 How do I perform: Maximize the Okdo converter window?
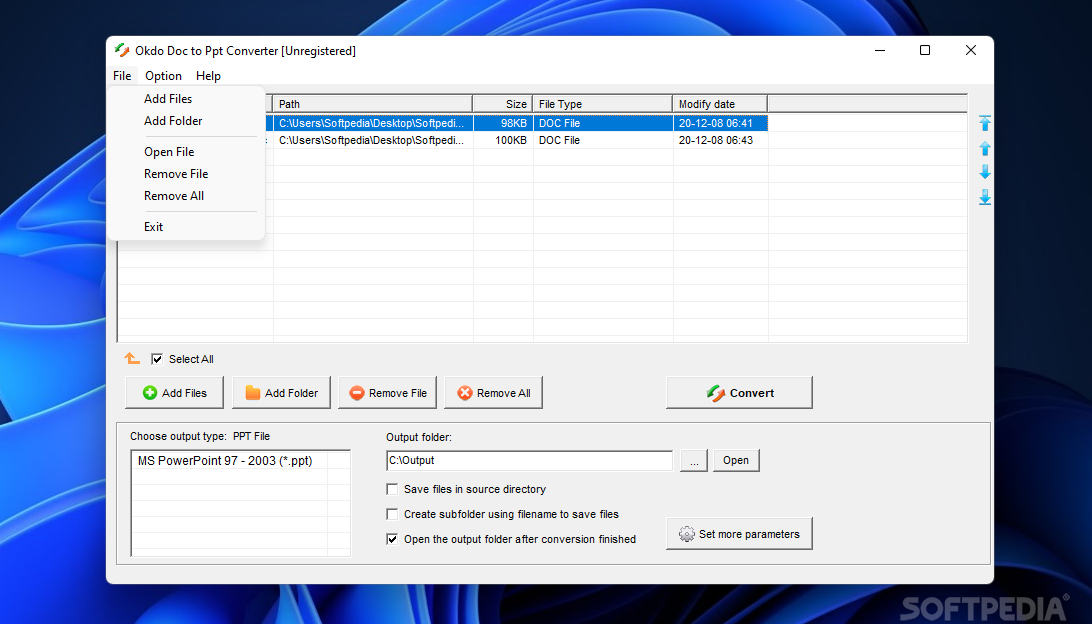tap(925, 50)
